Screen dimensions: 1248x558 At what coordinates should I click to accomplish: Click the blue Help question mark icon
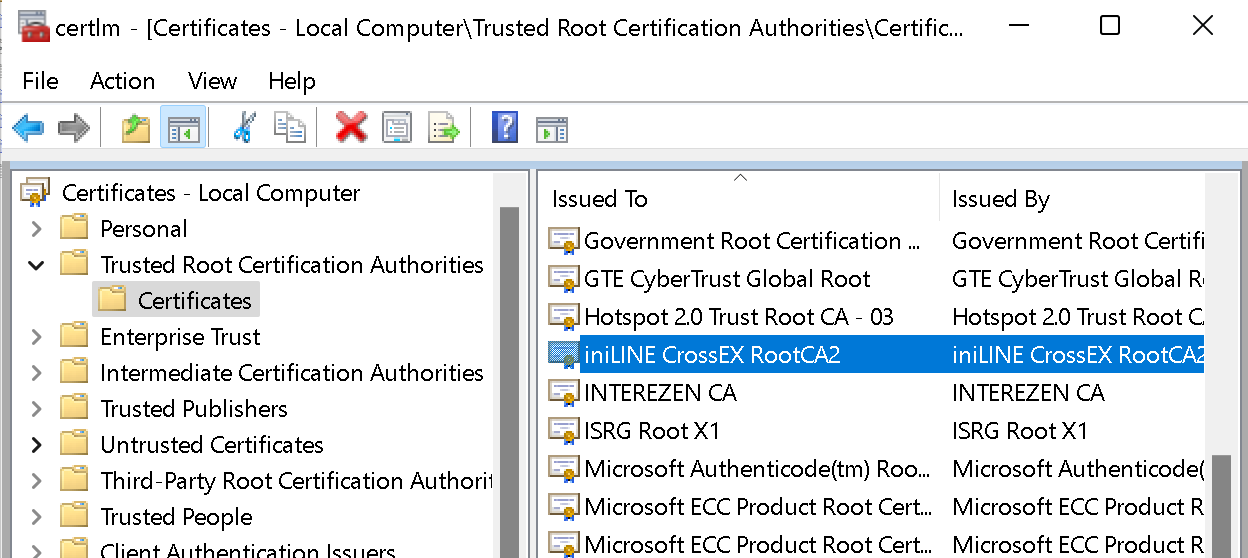[x=505, y=128]
